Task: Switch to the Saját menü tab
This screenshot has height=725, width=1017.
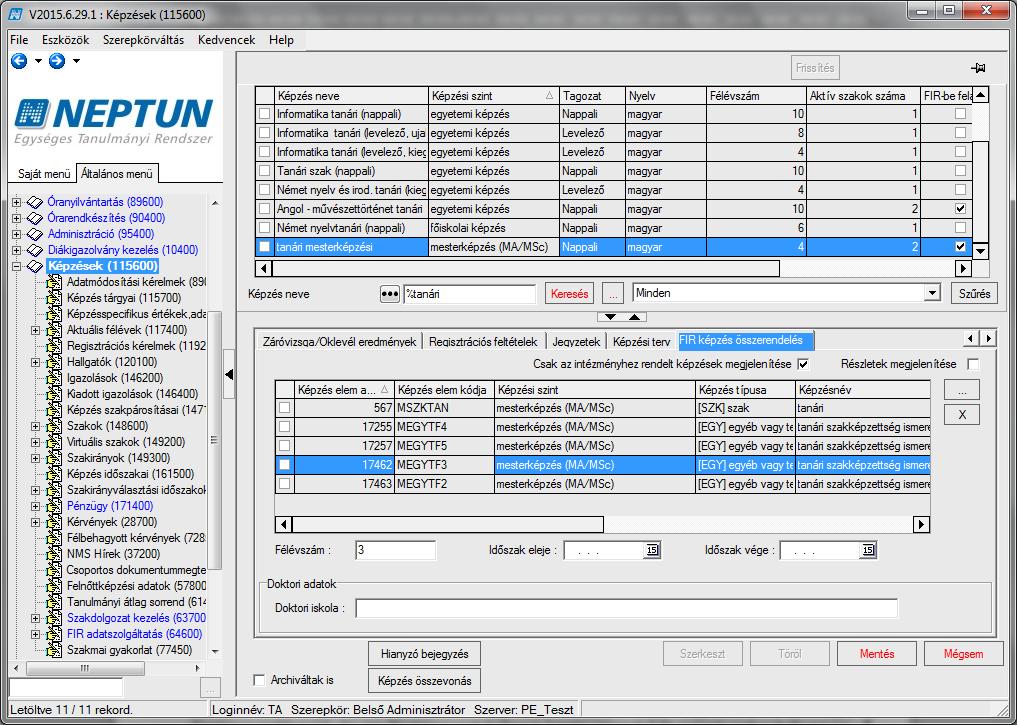Action: tap(44, 174)
